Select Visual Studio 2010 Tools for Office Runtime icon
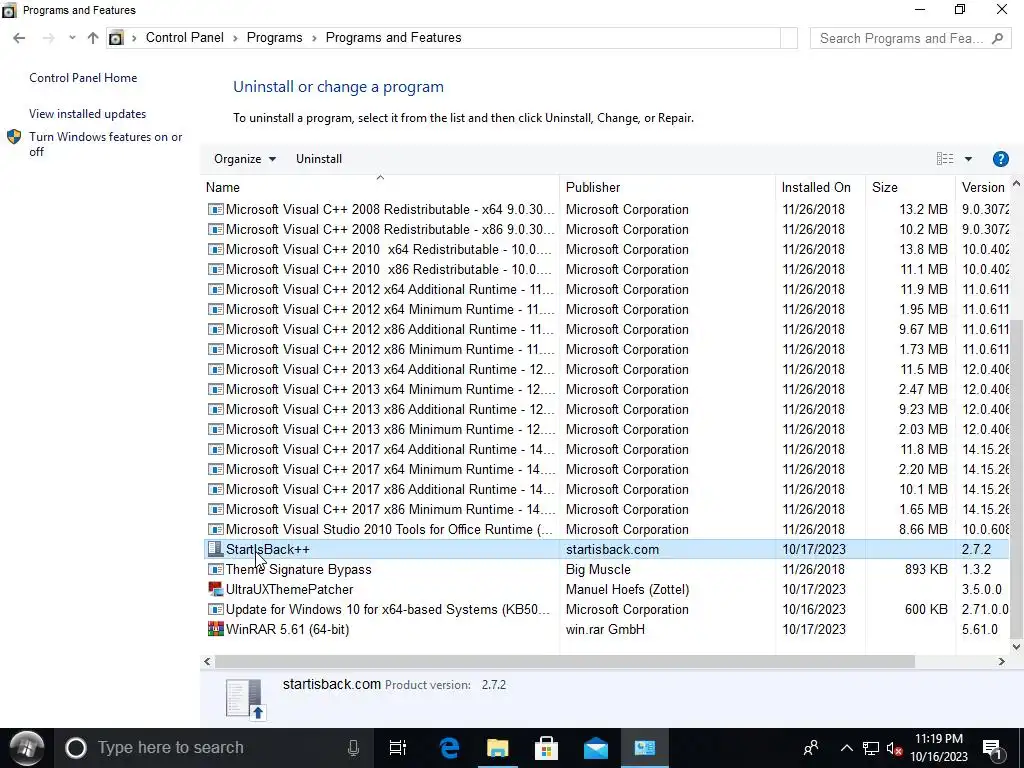1024x768 pixels. pos(215,529)
